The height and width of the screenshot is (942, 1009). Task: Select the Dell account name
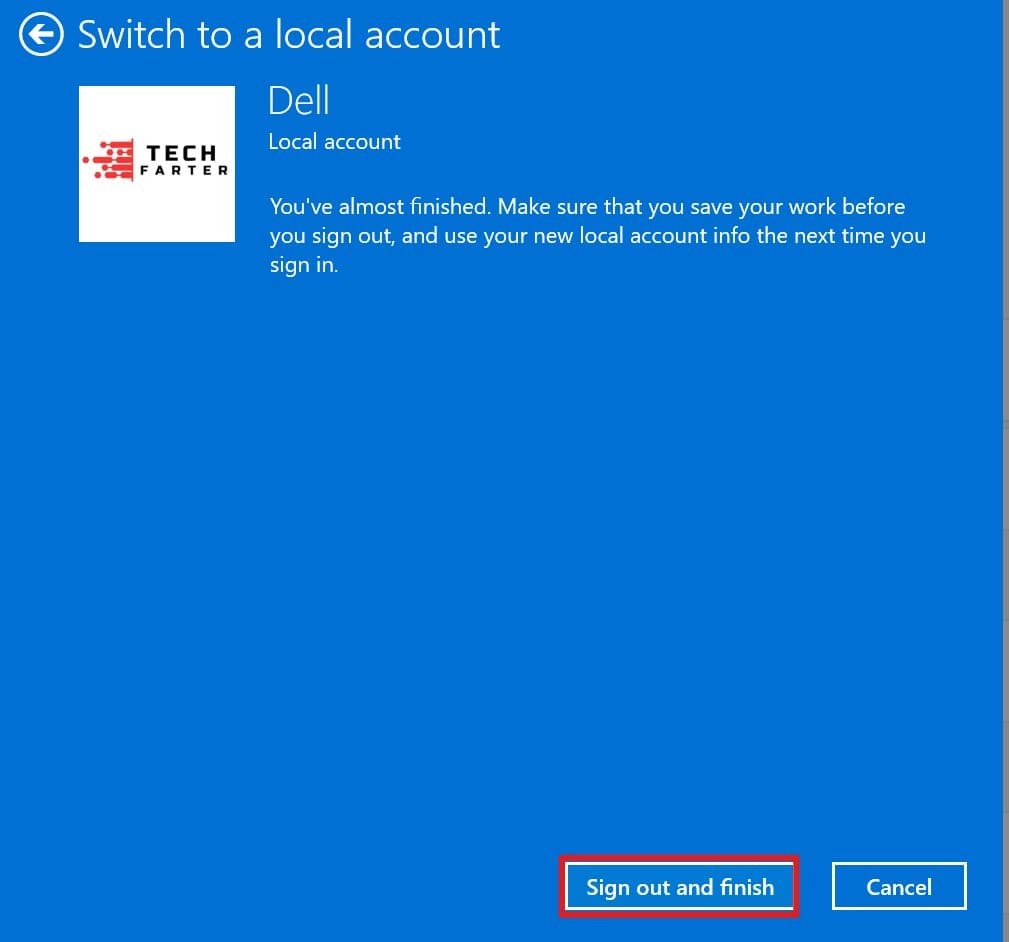pos(298,101)
